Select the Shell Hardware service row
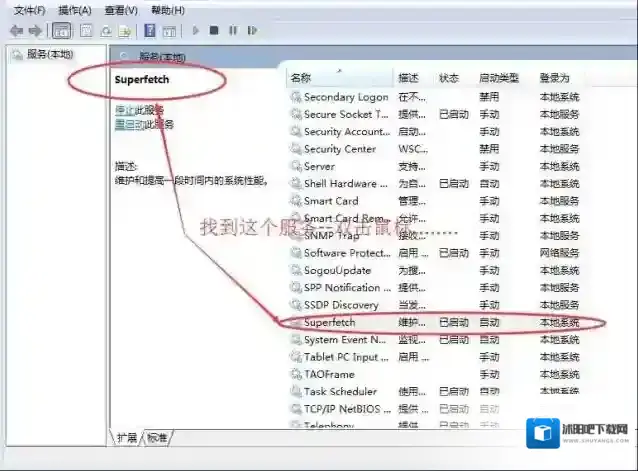 coord(435,184)
